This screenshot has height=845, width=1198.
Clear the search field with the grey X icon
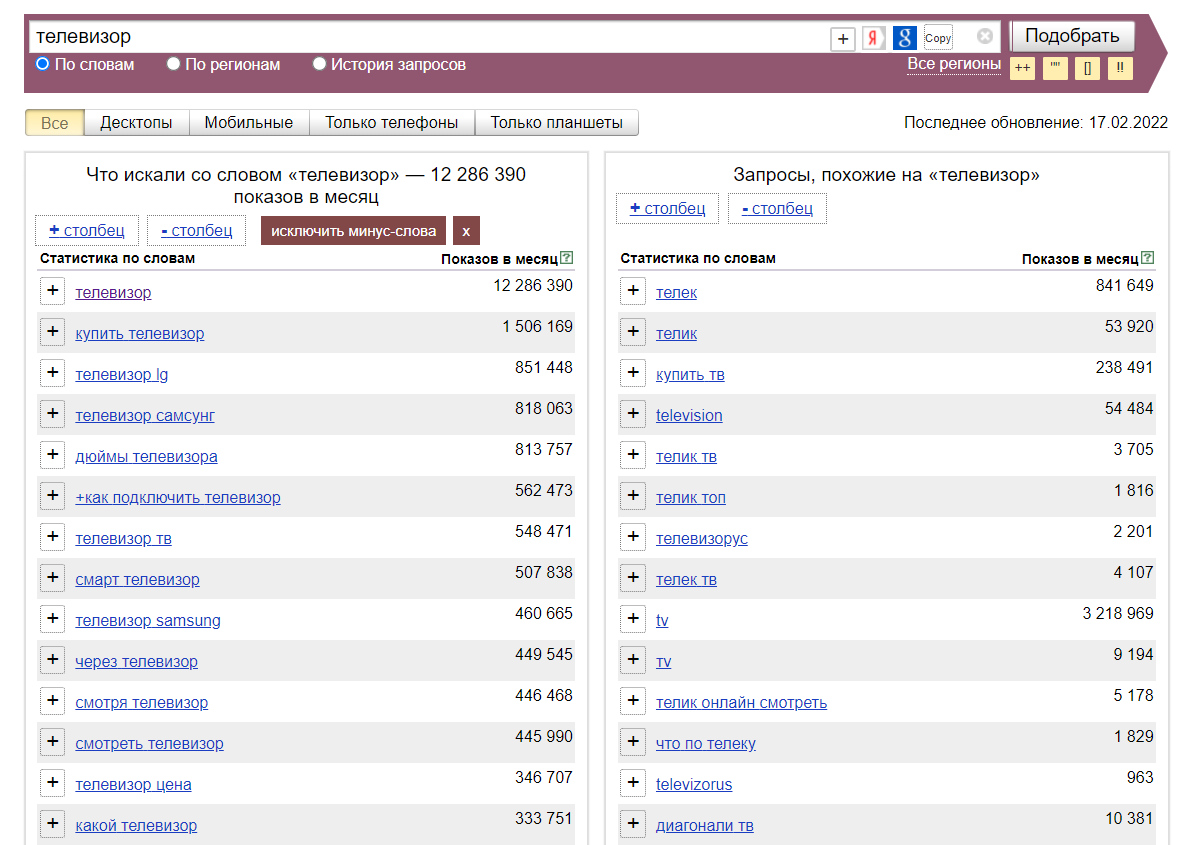[x=985, y=36]
